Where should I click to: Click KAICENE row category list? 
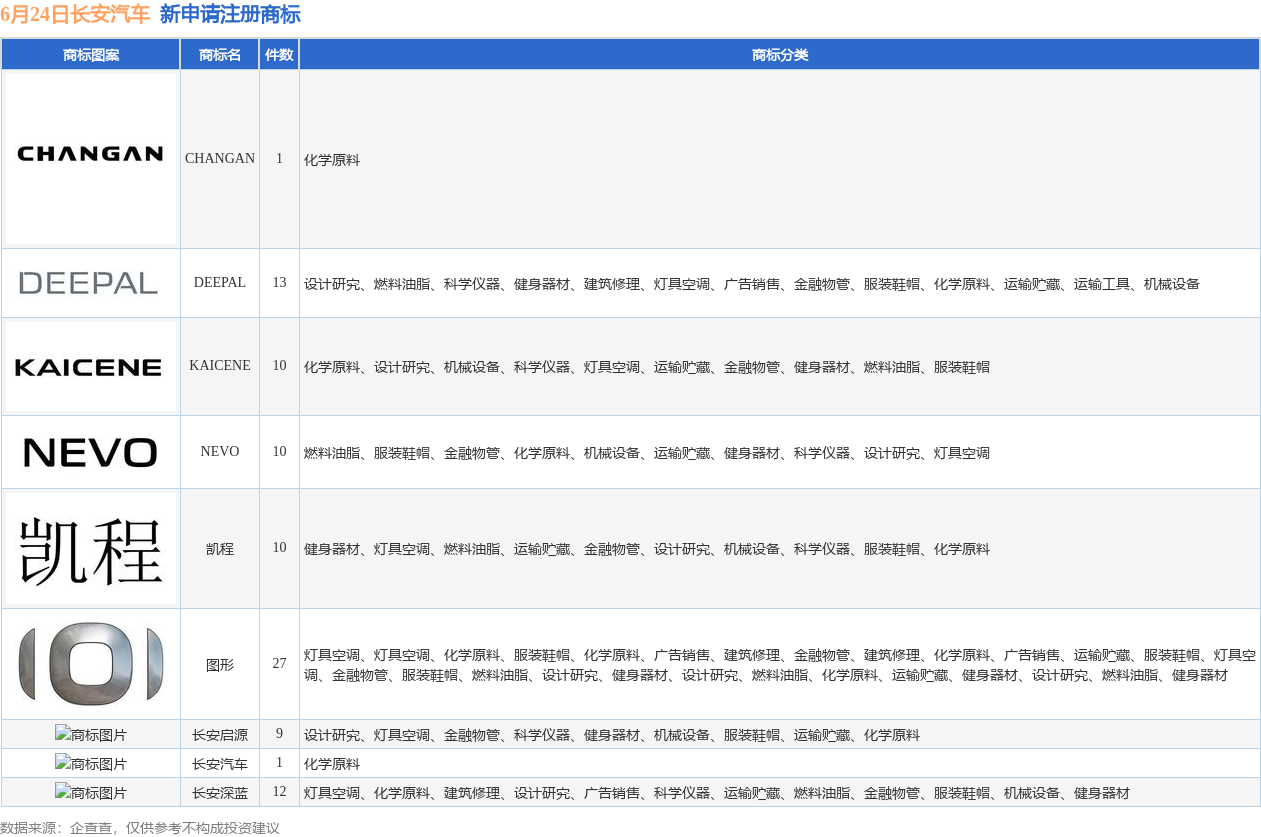[647, 367]
